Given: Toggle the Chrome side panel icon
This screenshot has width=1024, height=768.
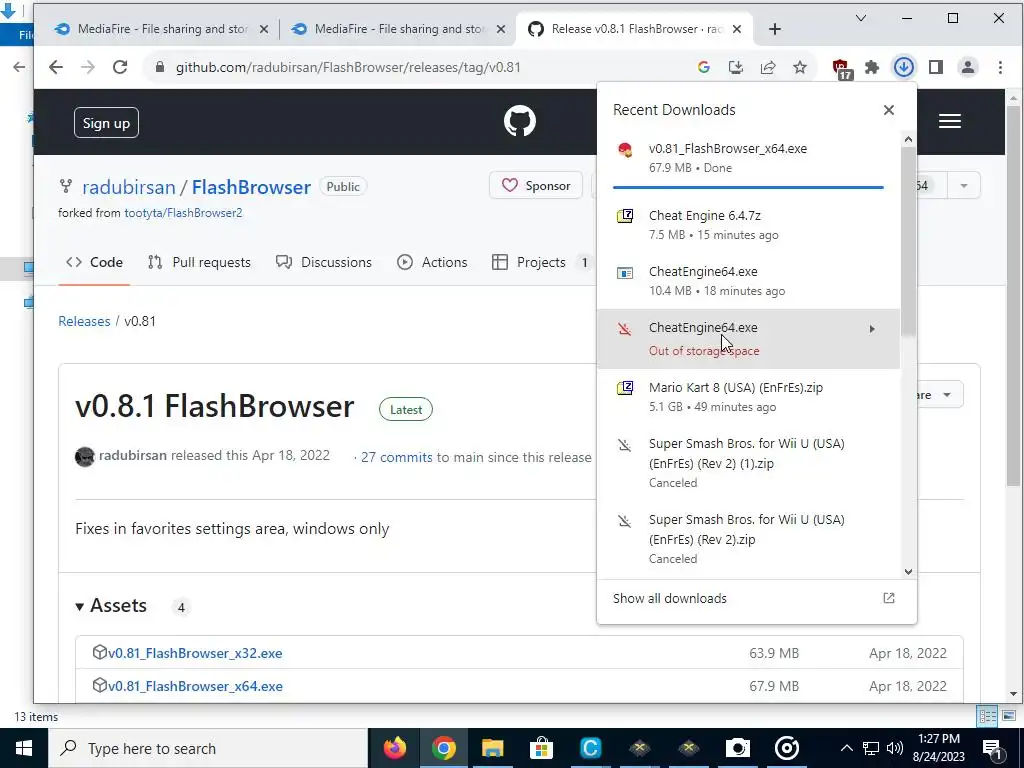Looking at the screenshot, I should click(936, 67).
